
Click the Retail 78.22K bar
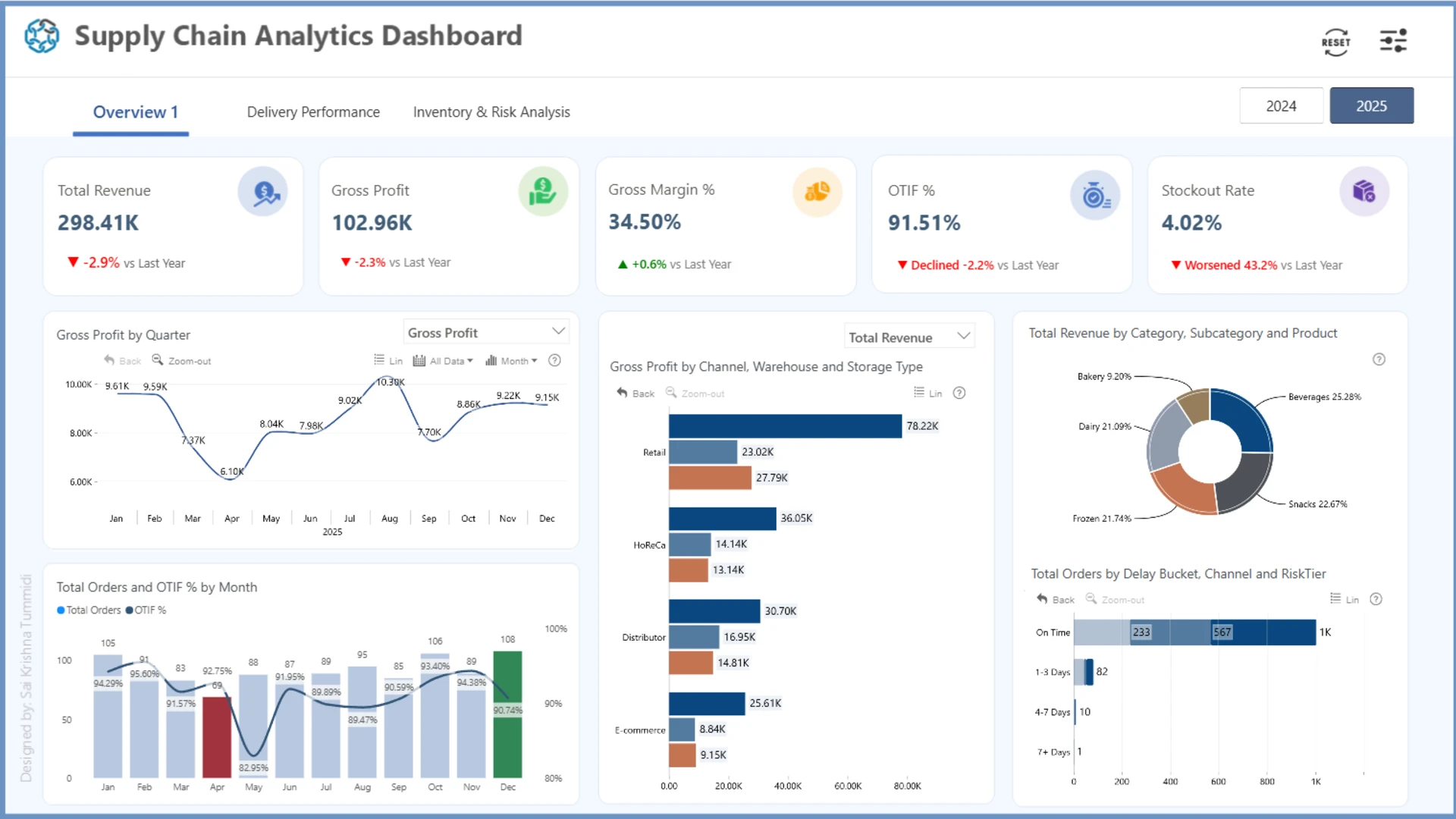point(785,426)
